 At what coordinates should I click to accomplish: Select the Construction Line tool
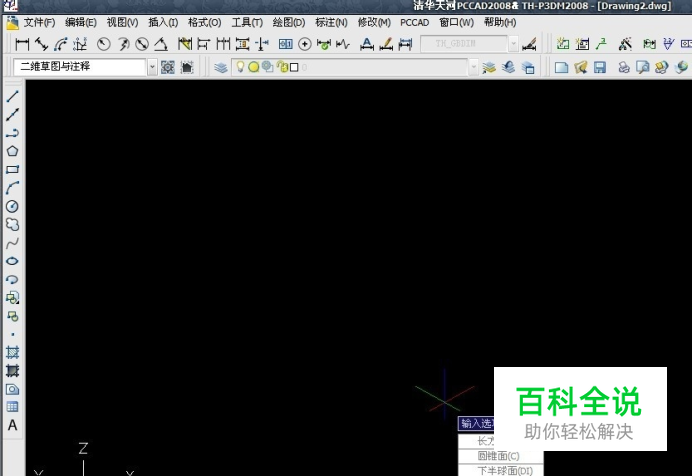12,115
